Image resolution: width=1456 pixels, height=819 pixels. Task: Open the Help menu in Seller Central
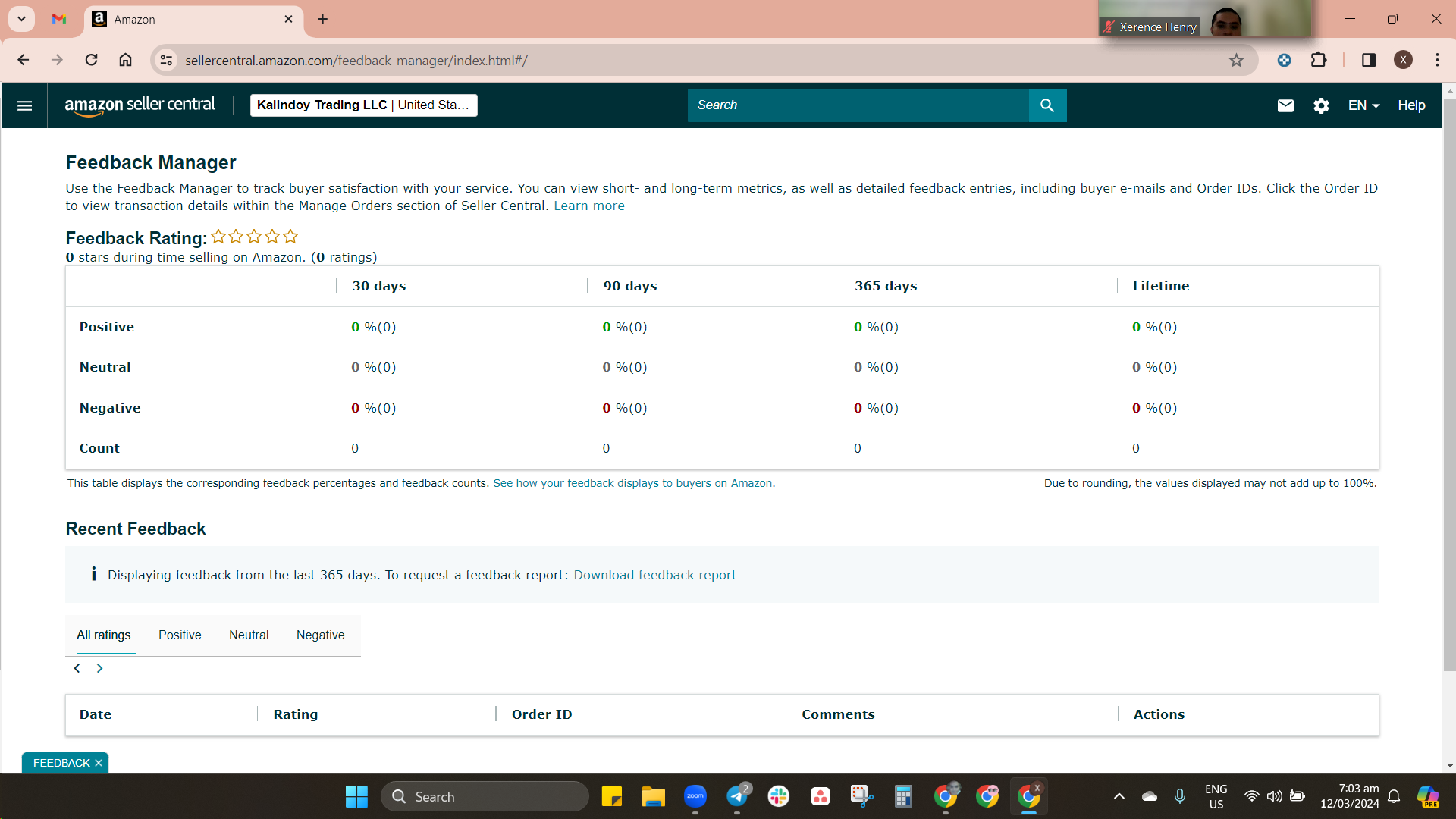(x=1411, y=105)
